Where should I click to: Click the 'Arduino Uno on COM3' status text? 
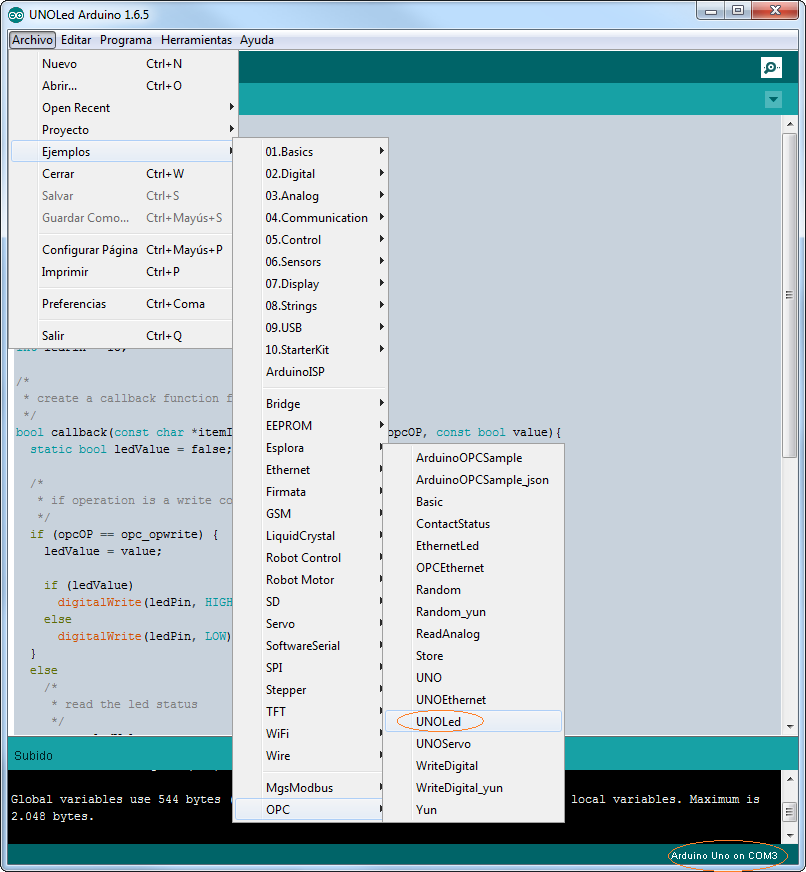tap(724, 855)
